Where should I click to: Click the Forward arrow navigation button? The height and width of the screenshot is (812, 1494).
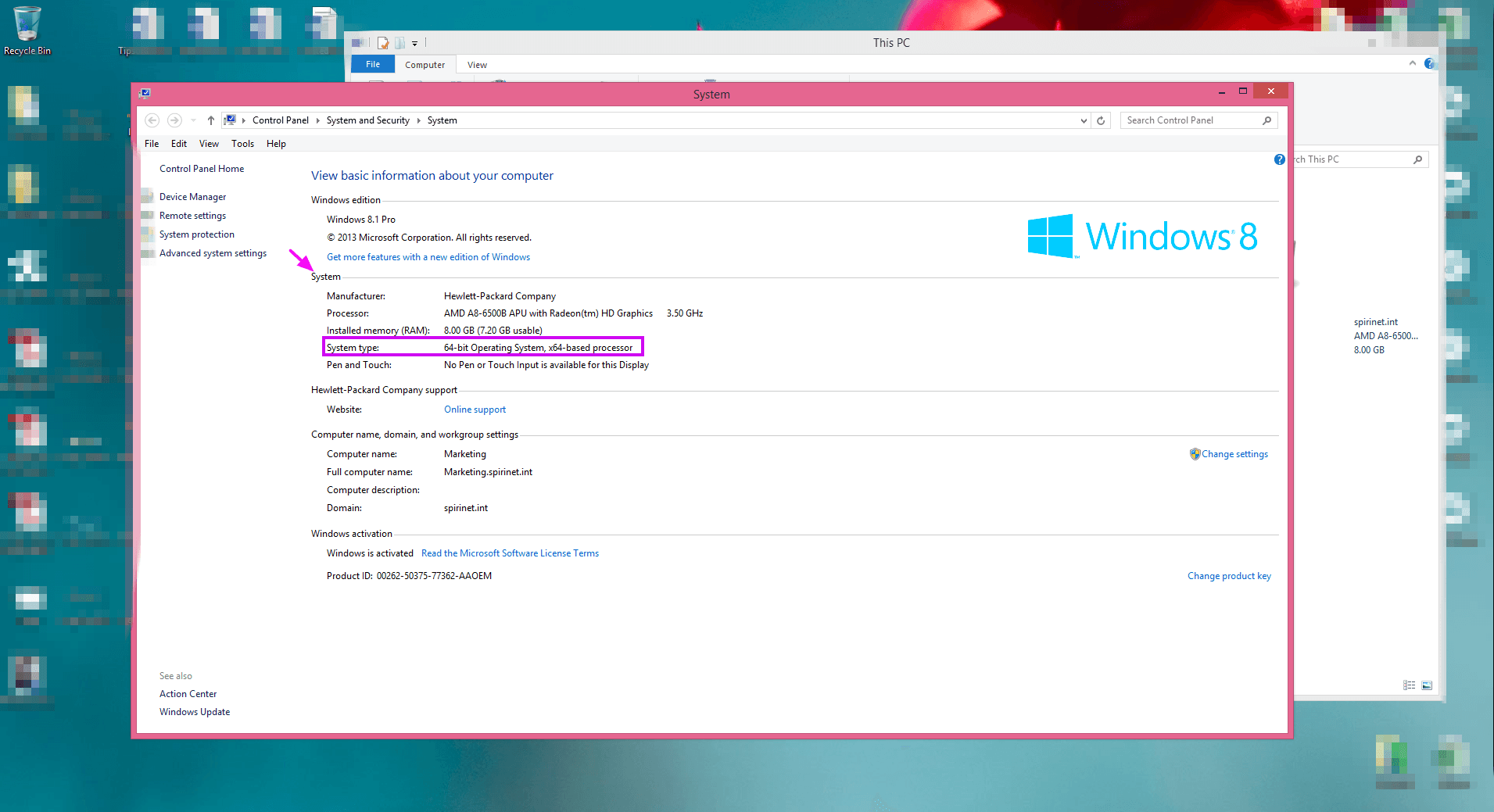(174, 120)
